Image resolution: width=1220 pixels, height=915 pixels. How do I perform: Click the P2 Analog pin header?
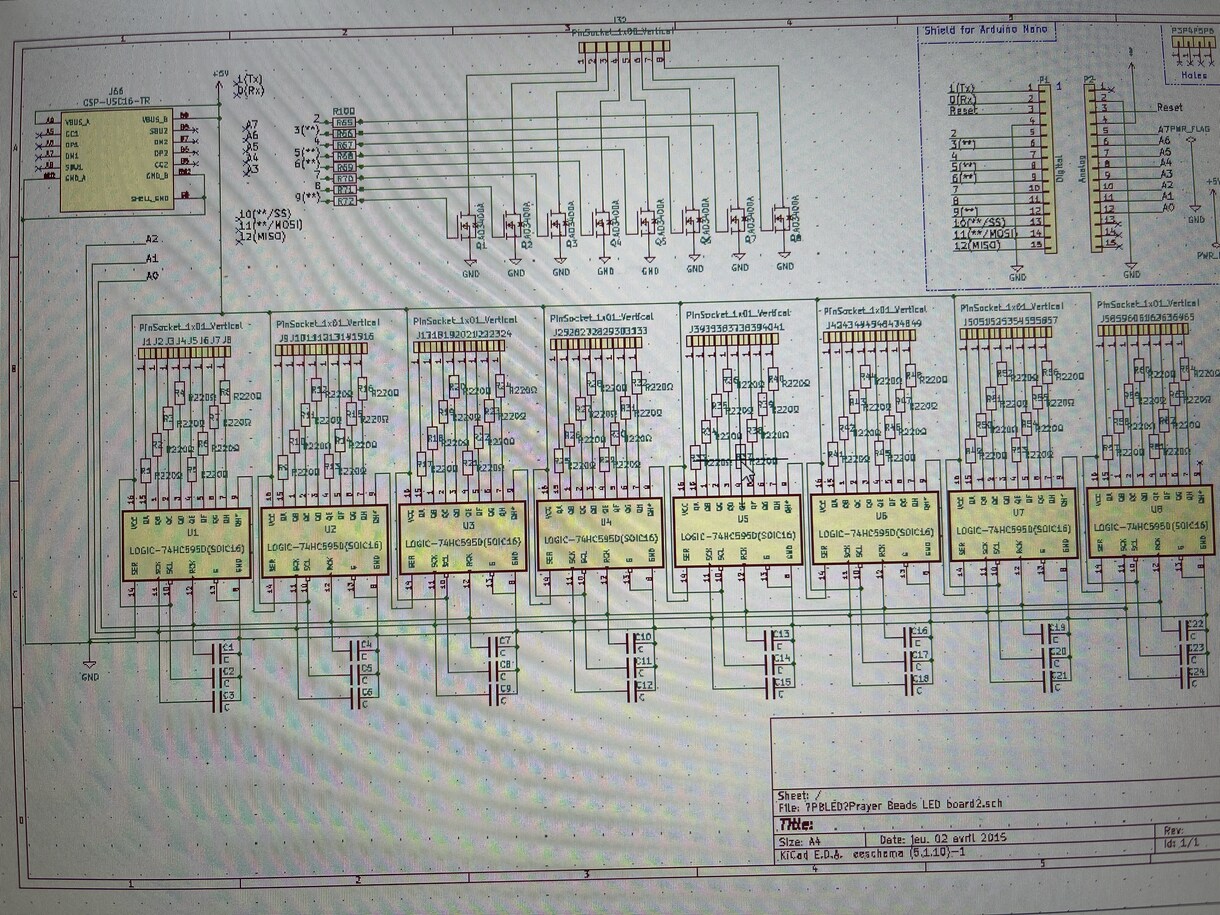coord(1091,166)
